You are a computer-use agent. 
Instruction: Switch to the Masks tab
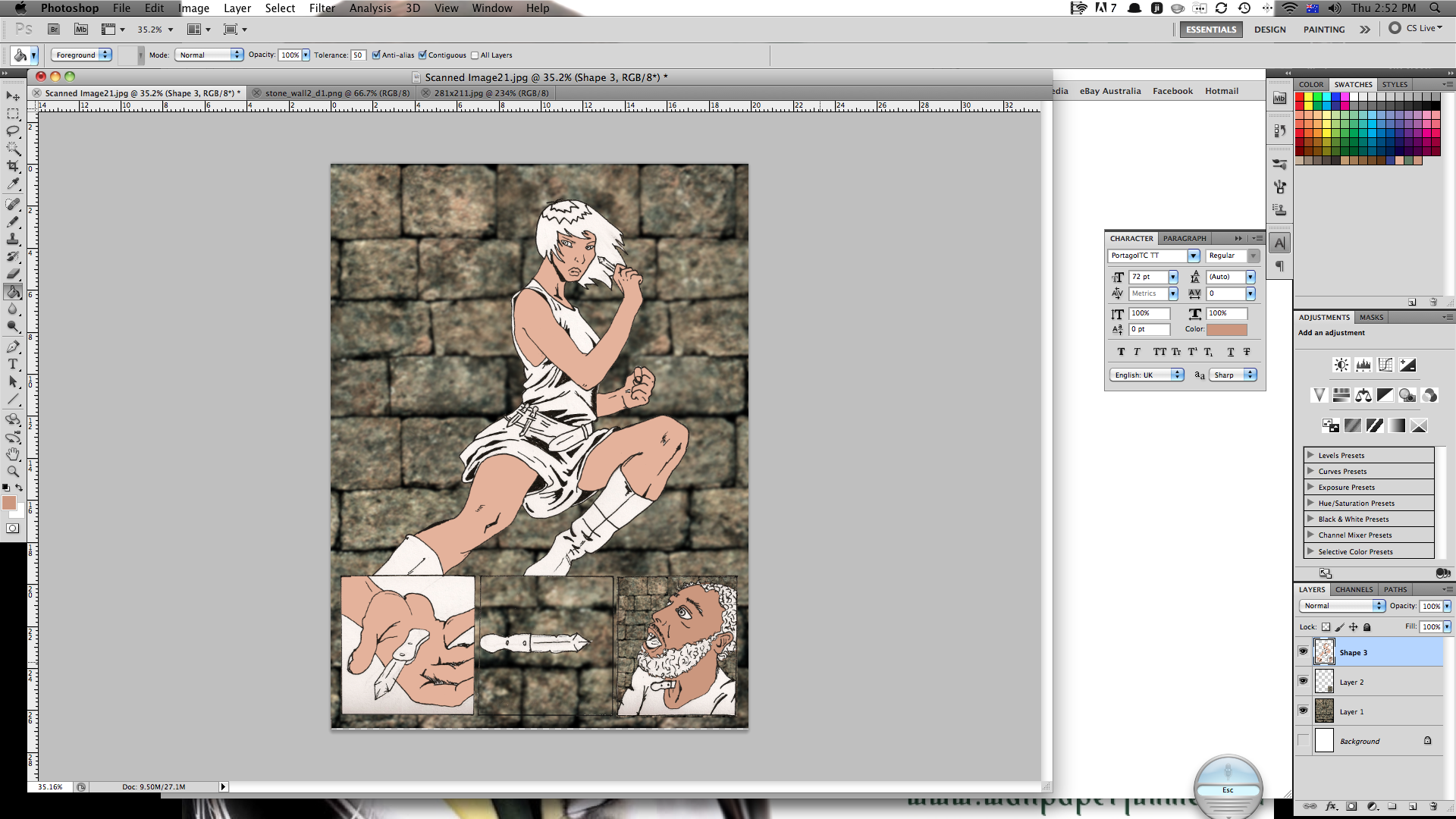(1371, 317)
